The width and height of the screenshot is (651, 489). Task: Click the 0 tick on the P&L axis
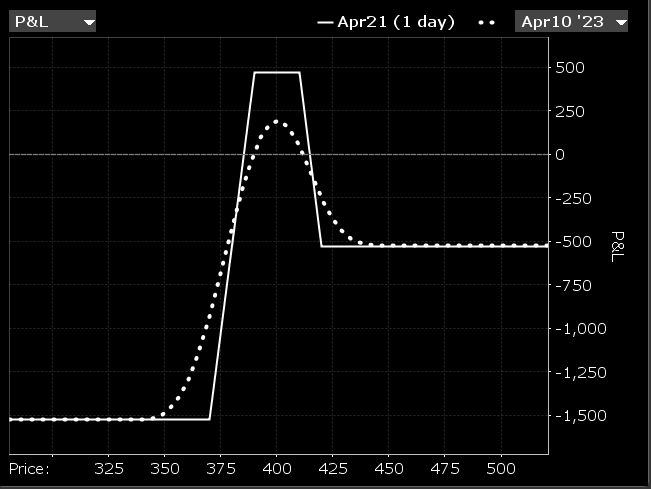tap(560, 155)
